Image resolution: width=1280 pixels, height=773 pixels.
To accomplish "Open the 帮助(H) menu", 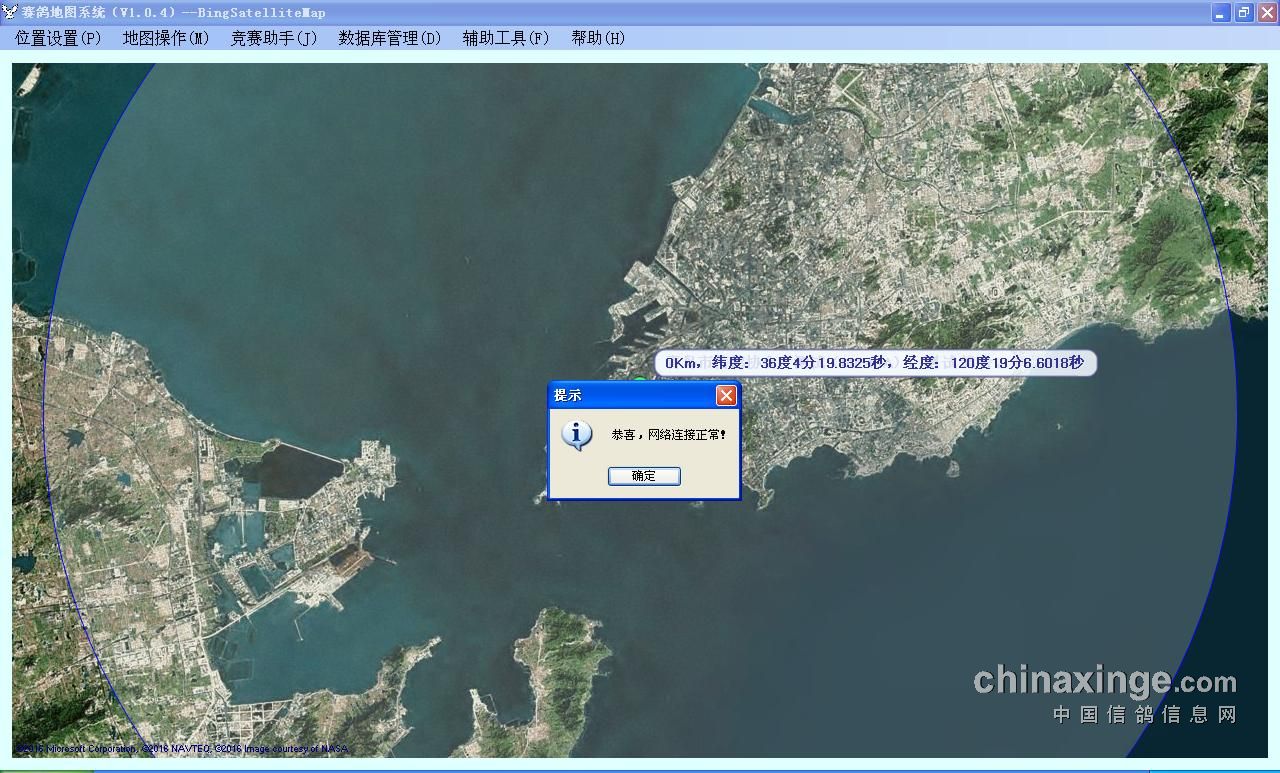I will [x=598, y=38].
